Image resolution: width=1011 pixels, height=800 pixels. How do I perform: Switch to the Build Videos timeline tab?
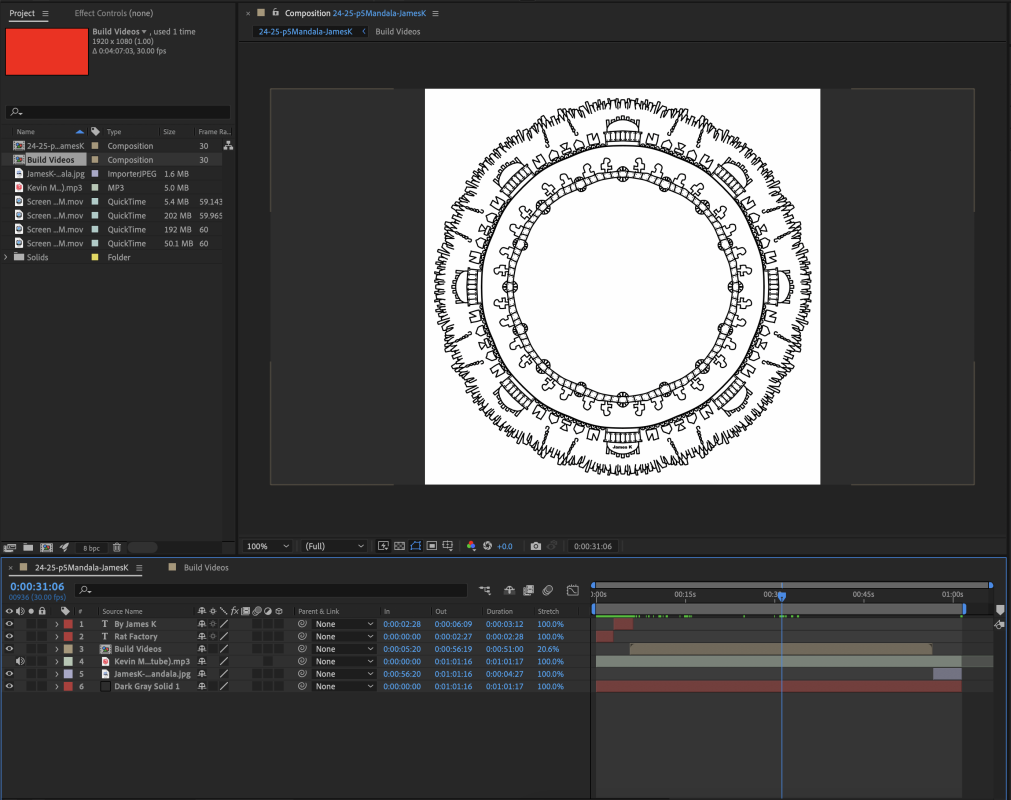point(204,568)
